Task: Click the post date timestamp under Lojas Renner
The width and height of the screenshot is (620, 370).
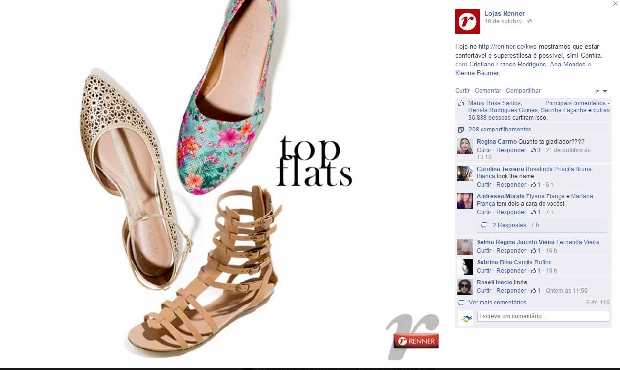Action: (x=503, y=21)
